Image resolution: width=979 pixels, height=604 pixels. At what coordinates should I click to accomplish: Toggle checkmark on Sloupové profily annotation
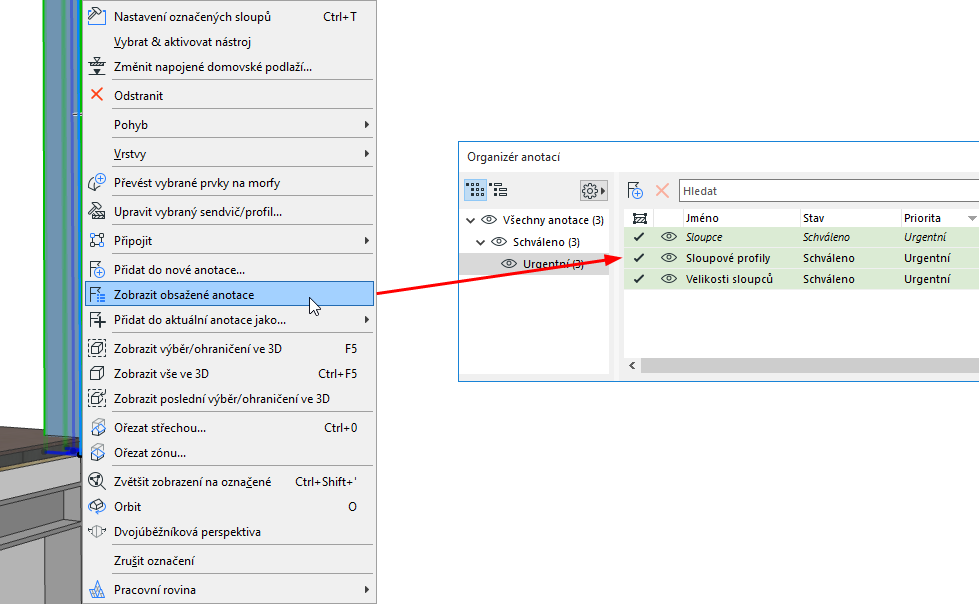coord(639,257)
